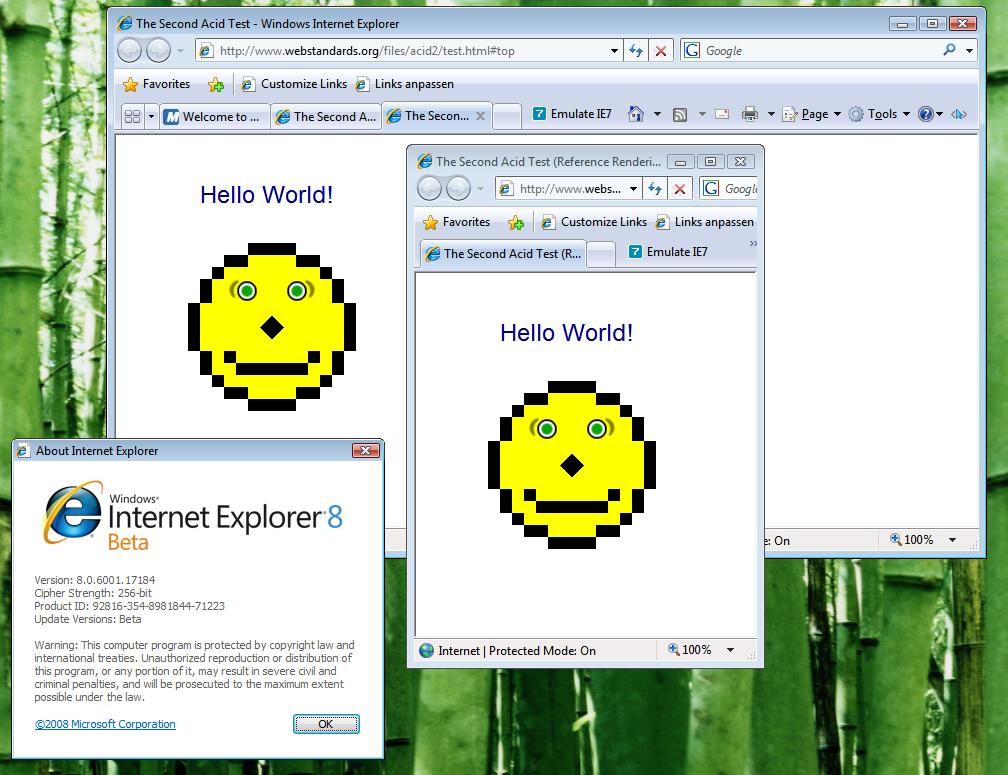Click 'Update Versions: Beta' text
The height and width of the screenshot is (775, 1008).
87,619
